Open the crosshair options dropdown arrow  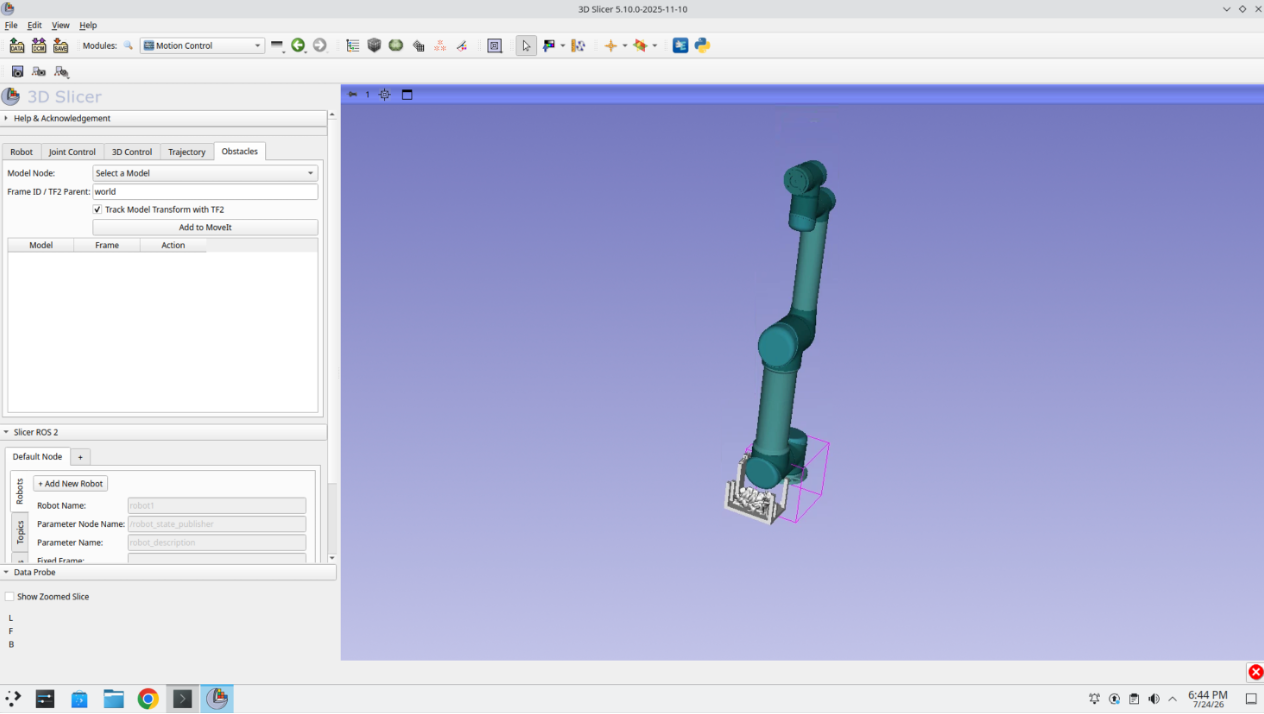coord(625,46)
